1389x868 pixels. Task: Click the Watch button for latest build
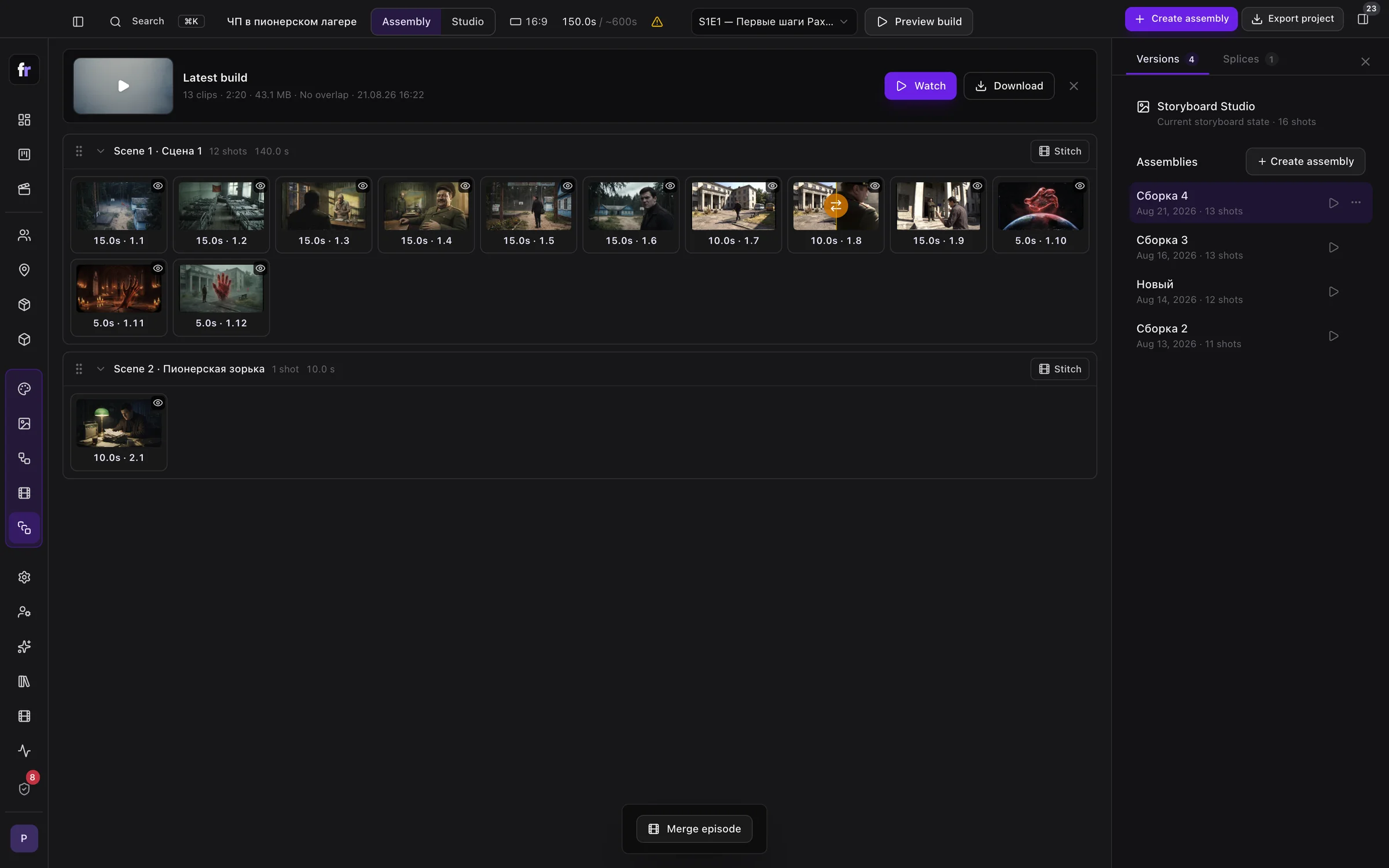point(920,86)
